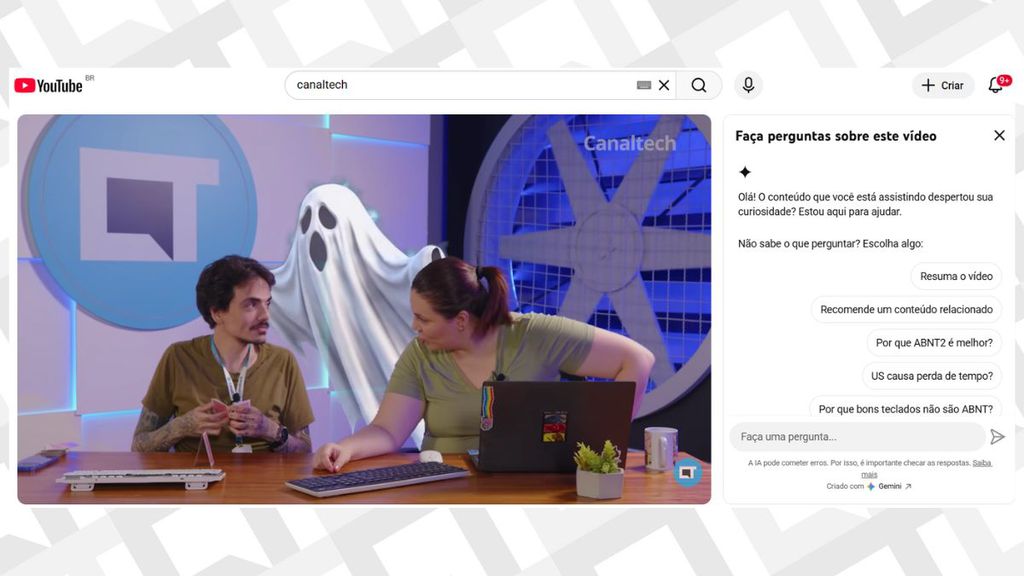The width and height of the screenshot is (1024, 576).
Task: Open the on-screen keyboard in search bar
Action: [x=644, y=86]
